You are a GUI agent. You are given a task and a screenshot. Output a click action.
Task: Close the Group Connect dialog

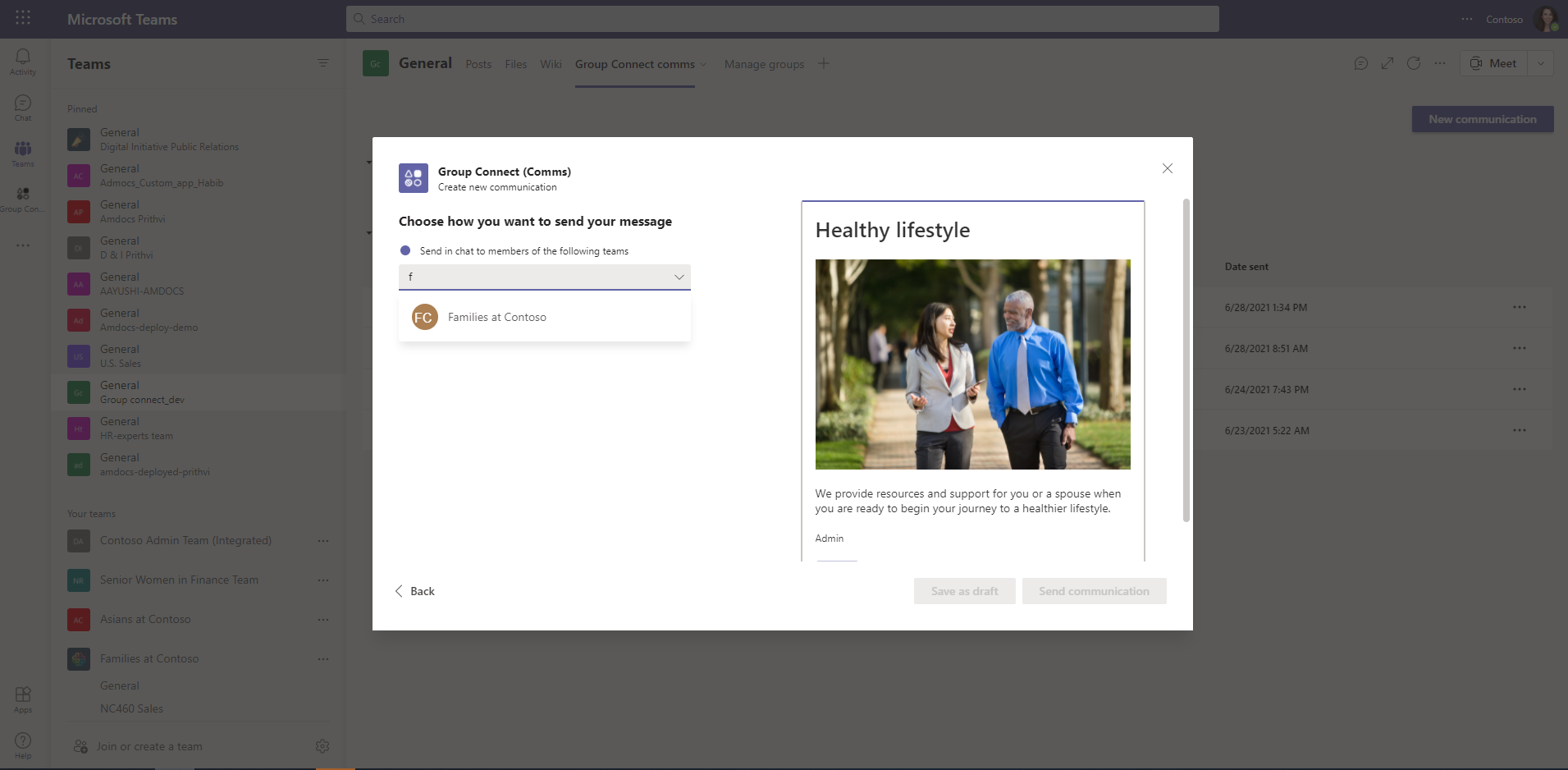pos(1168,168)
